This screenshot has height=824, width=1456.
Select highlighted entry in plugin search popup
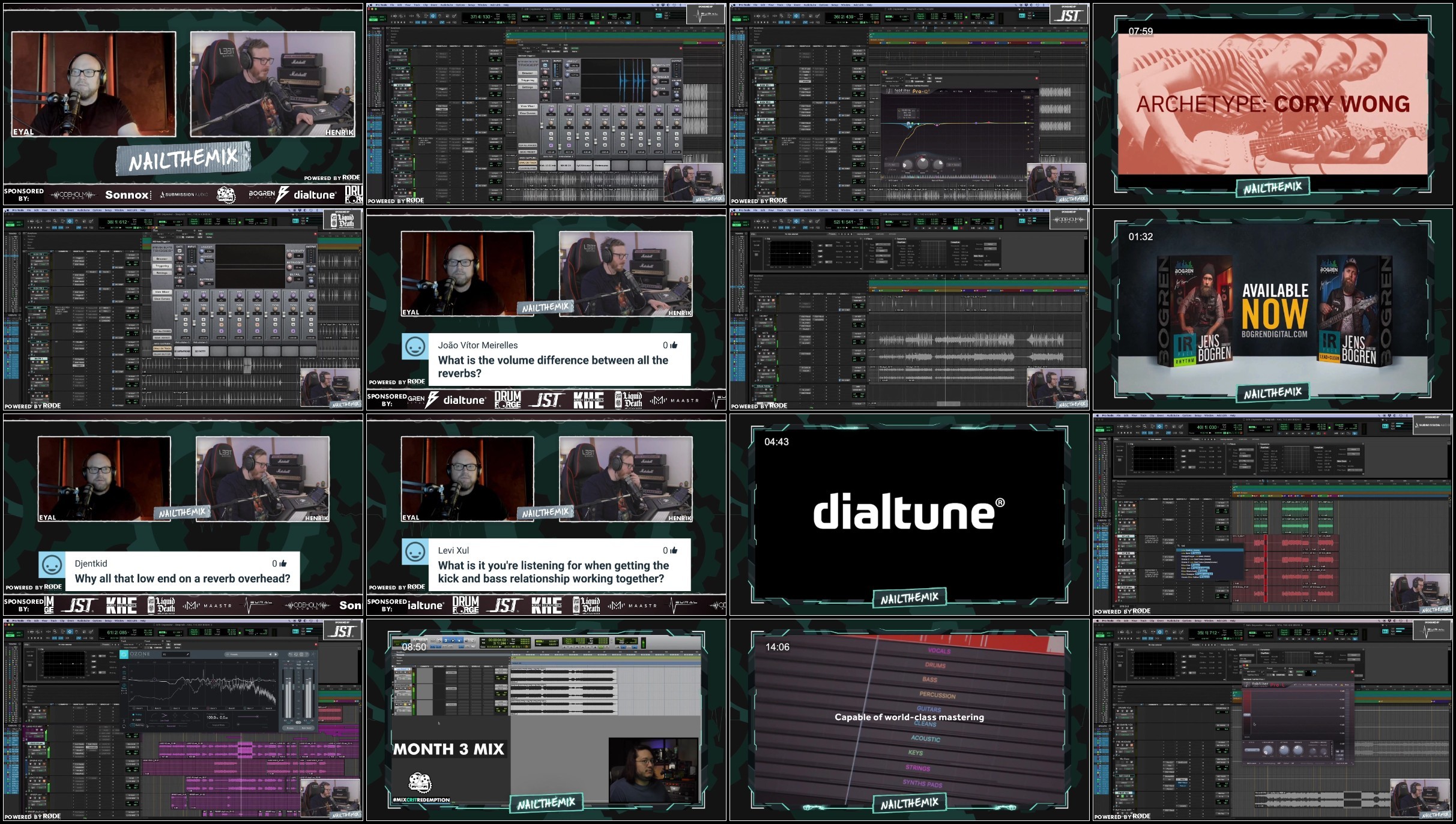pos(1210,550)
